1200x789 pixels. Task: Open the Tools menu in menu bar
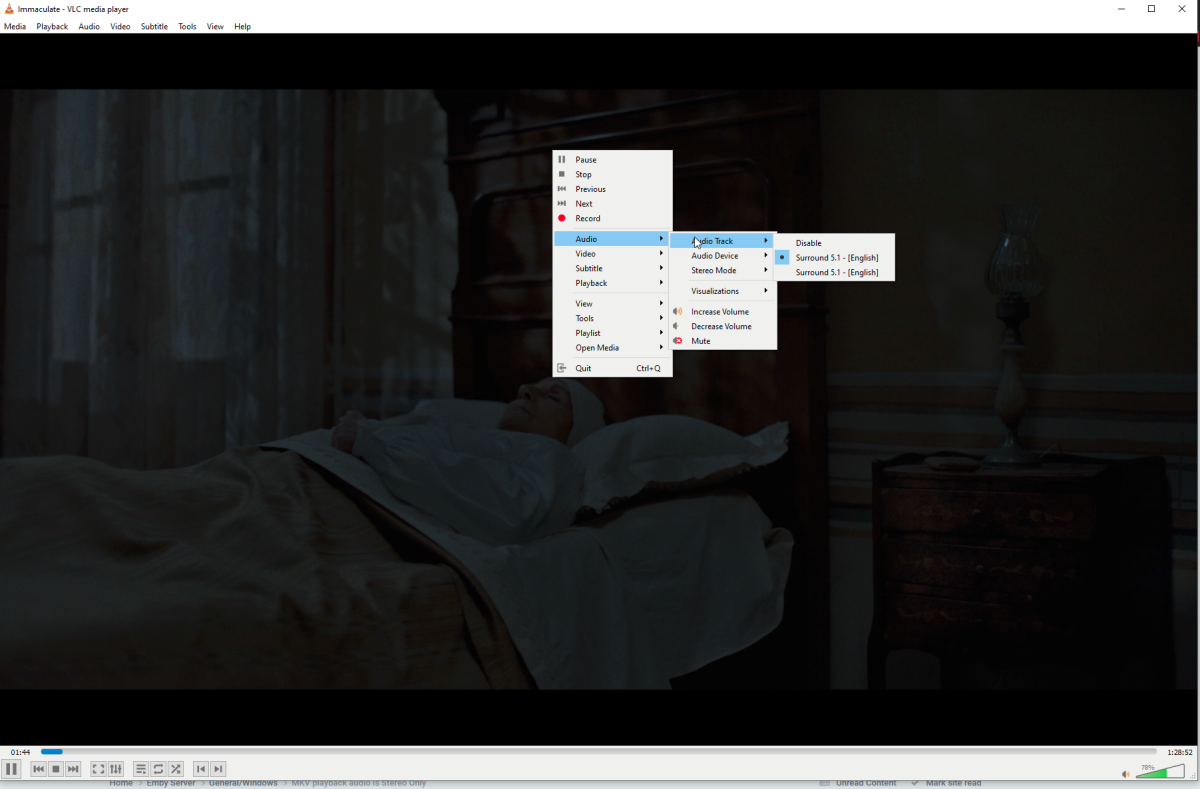(x=187, y=27)
